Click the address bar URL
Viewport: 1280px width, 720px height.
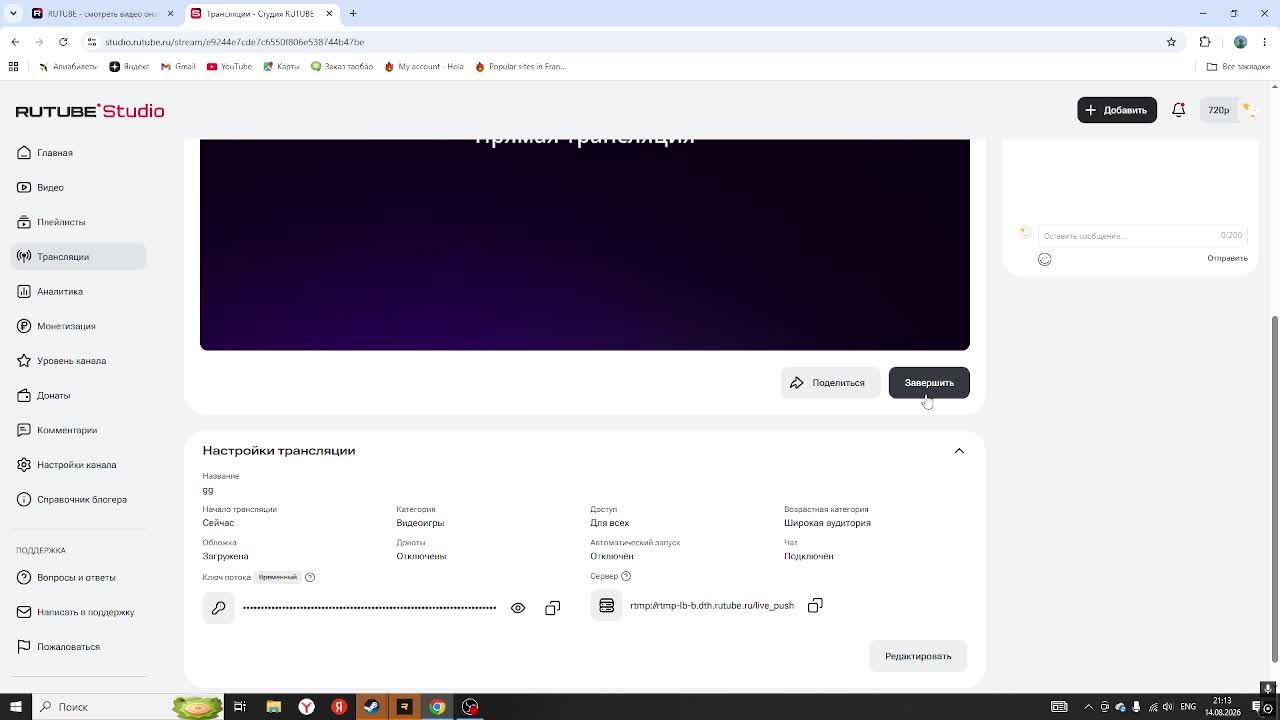point(234,42)
